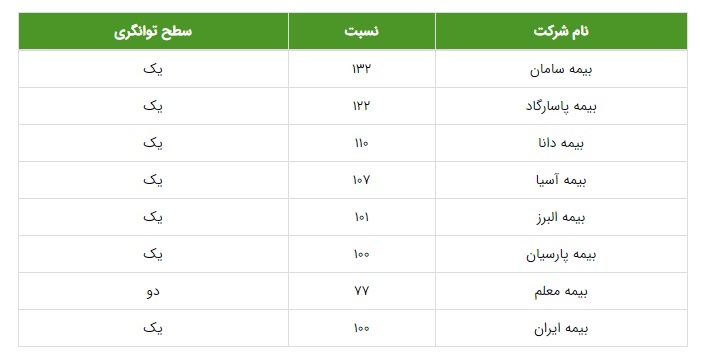
Task: Click the ratio value ۱۰۱
Action: (362, 217)
